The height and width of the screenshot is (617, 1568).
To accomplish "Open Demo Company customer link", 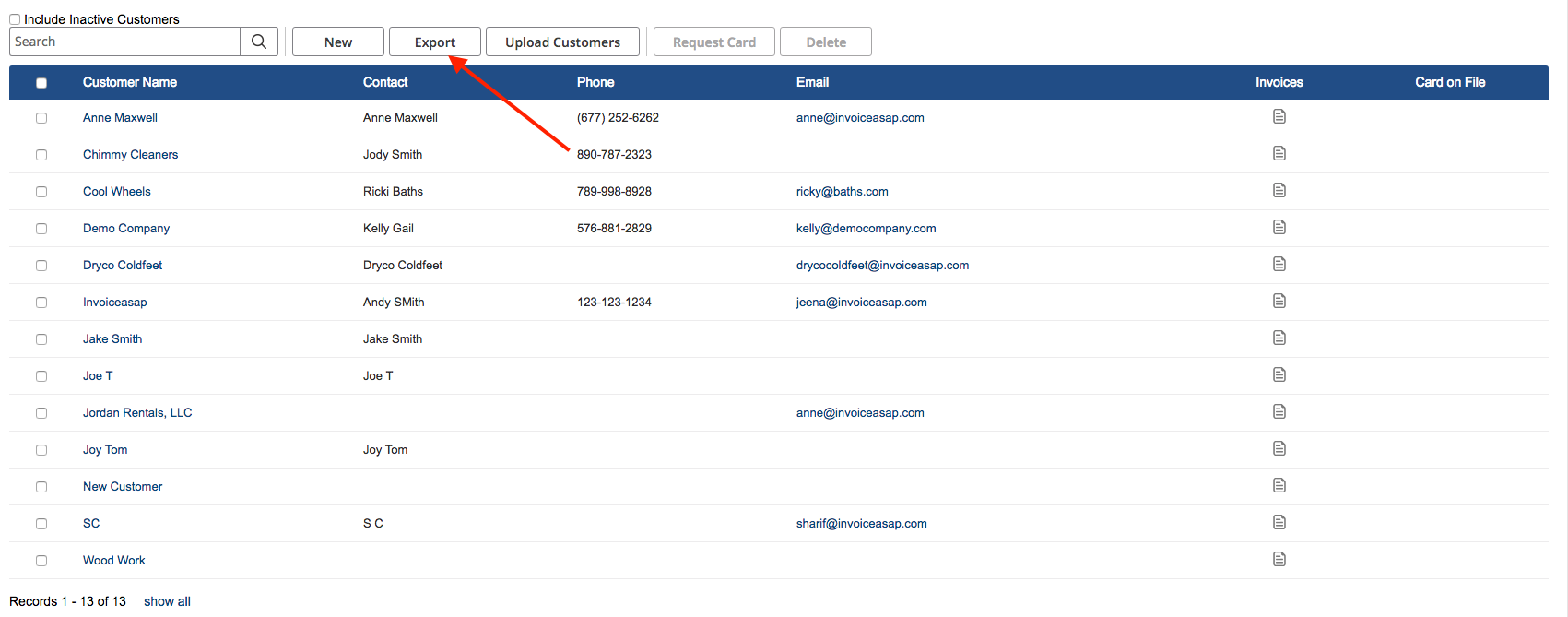I will coord(126,229).
